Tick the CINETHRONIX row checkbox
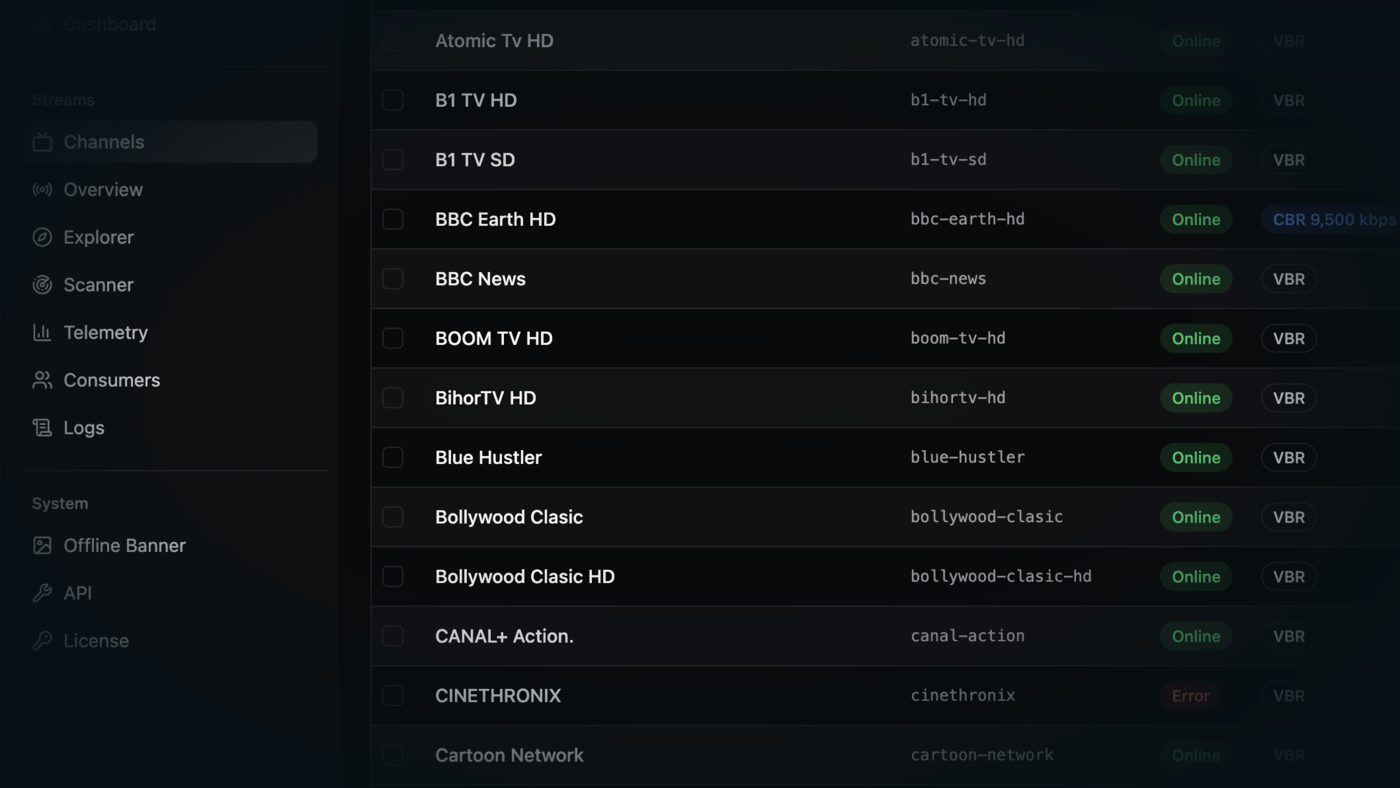 click(392, 695)
